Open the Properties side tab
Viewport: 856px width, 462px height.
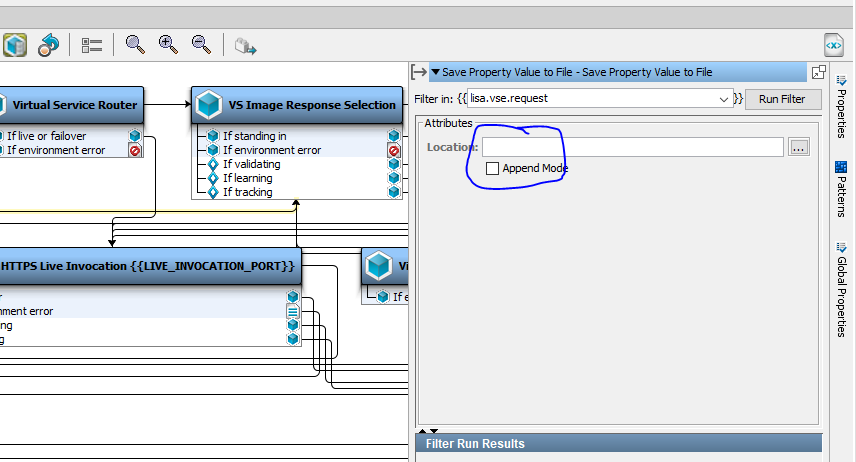click(841, 113)
